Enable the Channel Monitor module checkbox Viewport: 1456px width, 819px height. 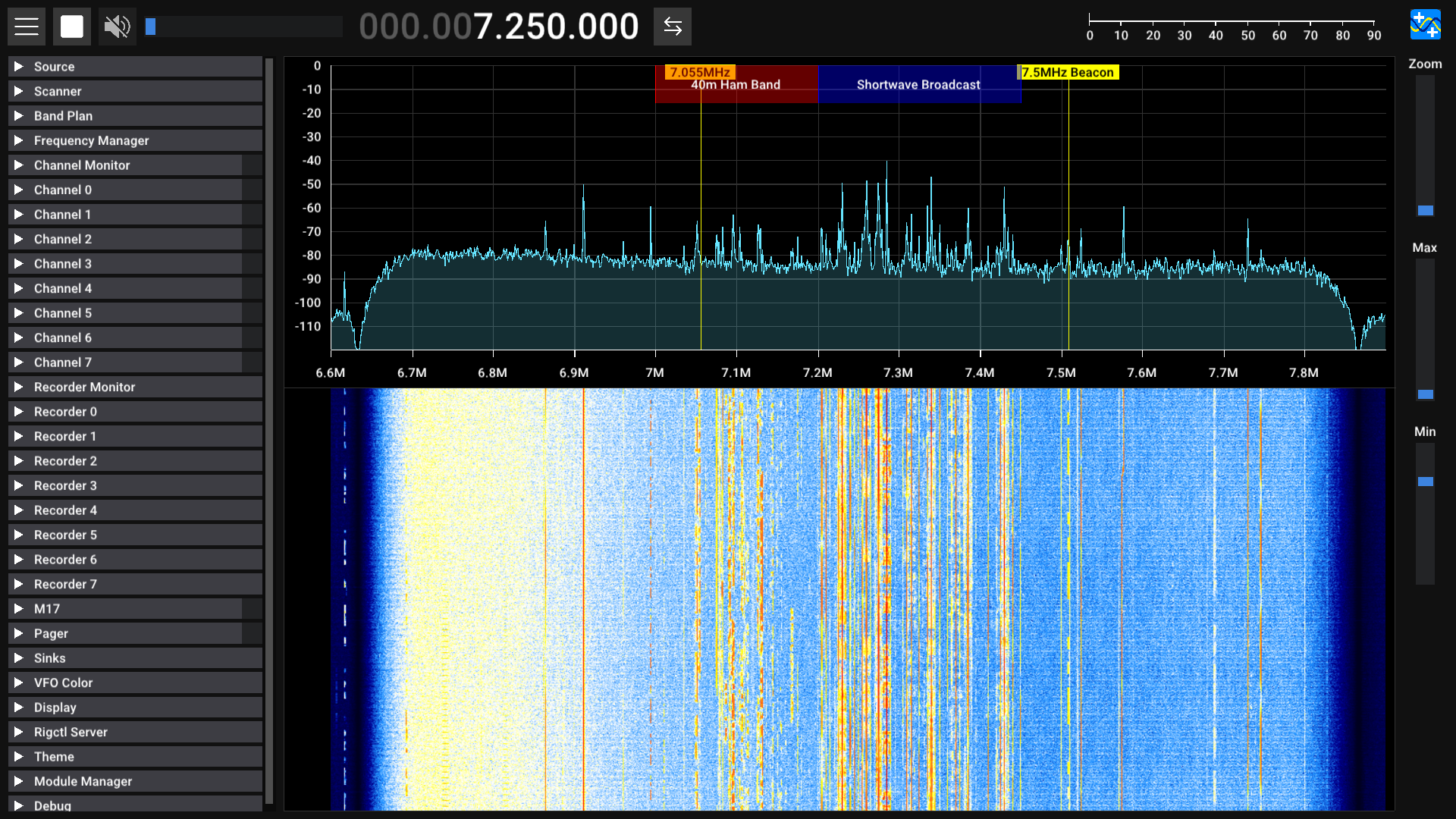252,165
